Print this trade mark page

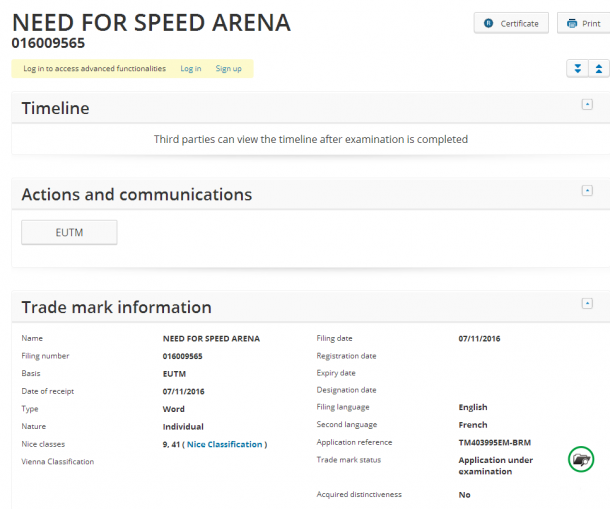[x=584, y=23]
